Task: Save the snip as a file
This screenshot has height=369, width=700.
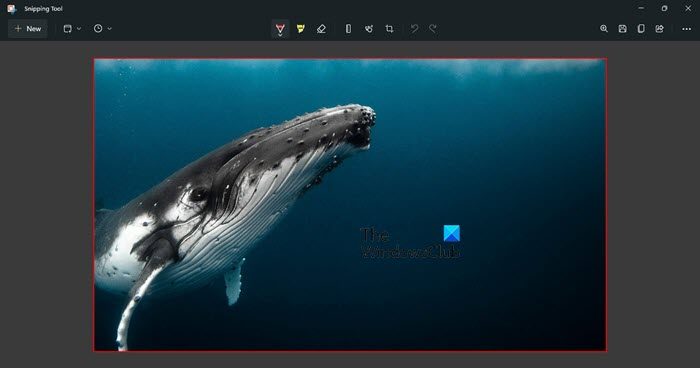Action: click(x=622, y=29)
